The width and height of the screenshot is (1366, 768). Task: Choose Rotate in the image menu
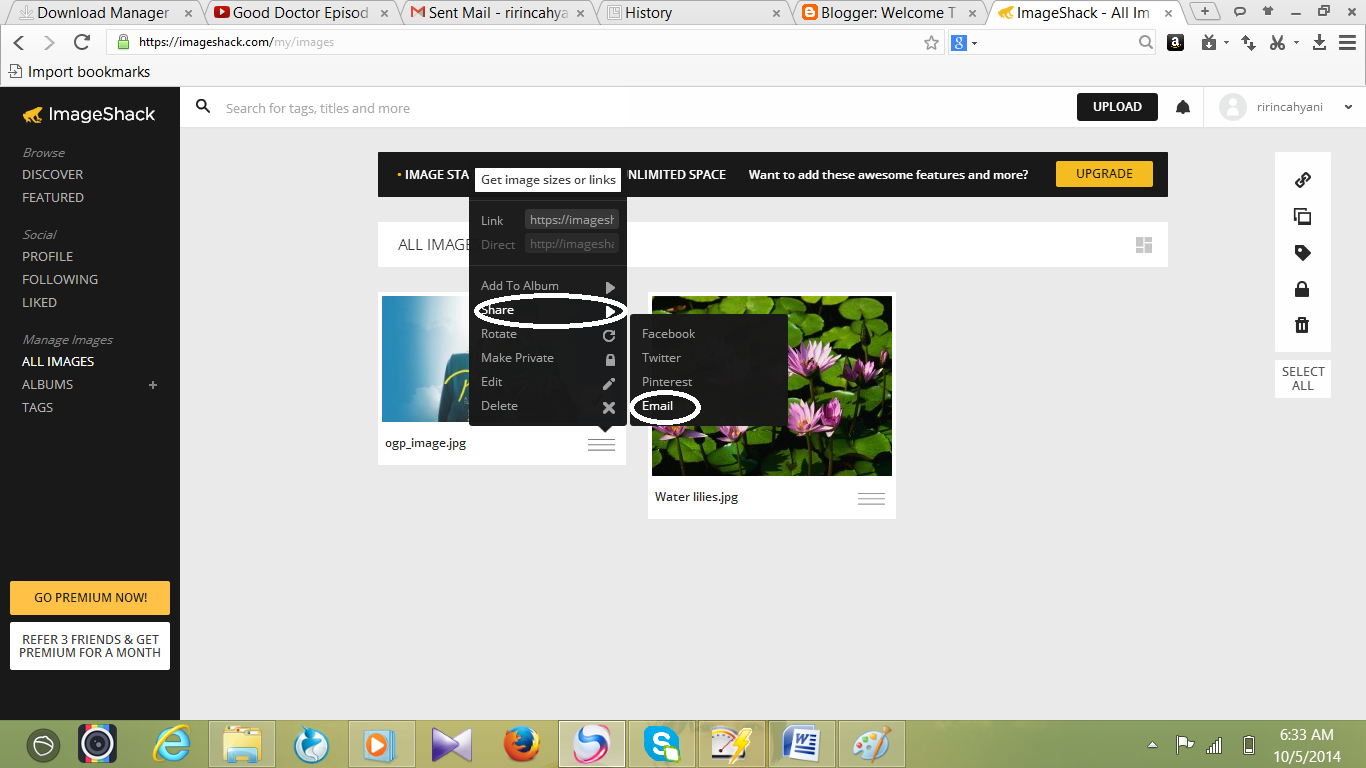[x=548, y=334]
